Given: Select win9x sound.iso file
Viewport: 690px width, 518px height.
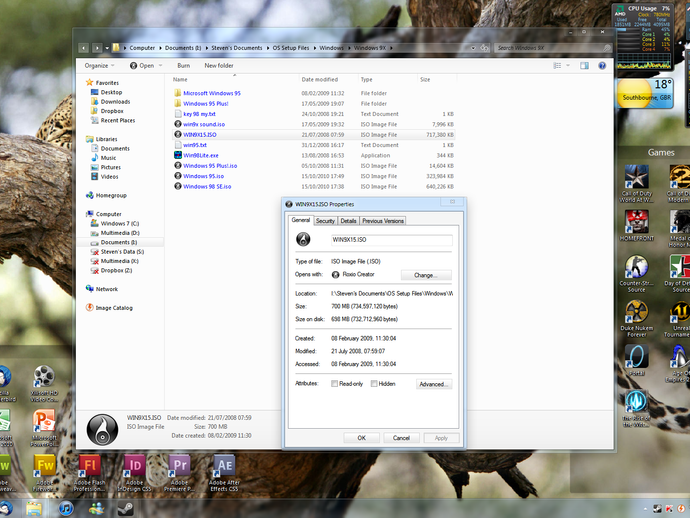Looking at the screenshot, I should pos(204,125).
